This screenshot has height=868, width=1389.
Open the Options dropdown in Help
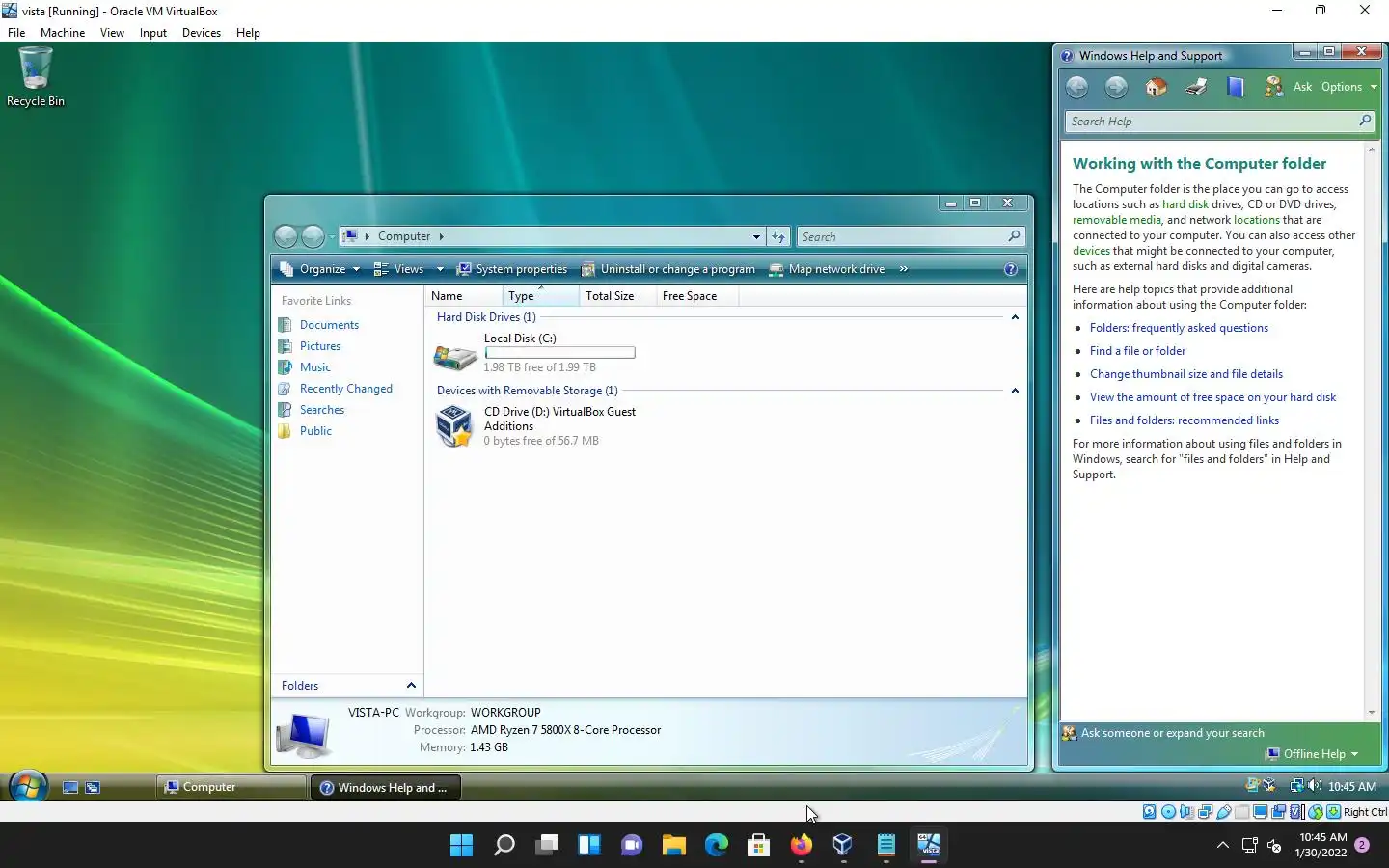1348,87
